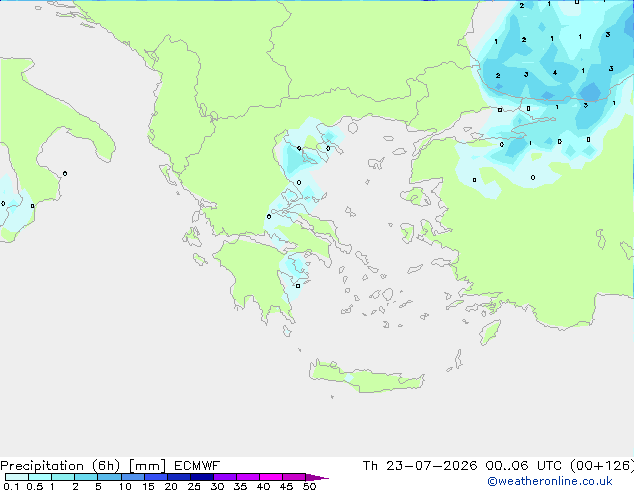This screenshot has height=490, width=634.
Task: Click the 'Th 23-07-2026 00..06 UTC' timestamp
Action: [462, 466]
